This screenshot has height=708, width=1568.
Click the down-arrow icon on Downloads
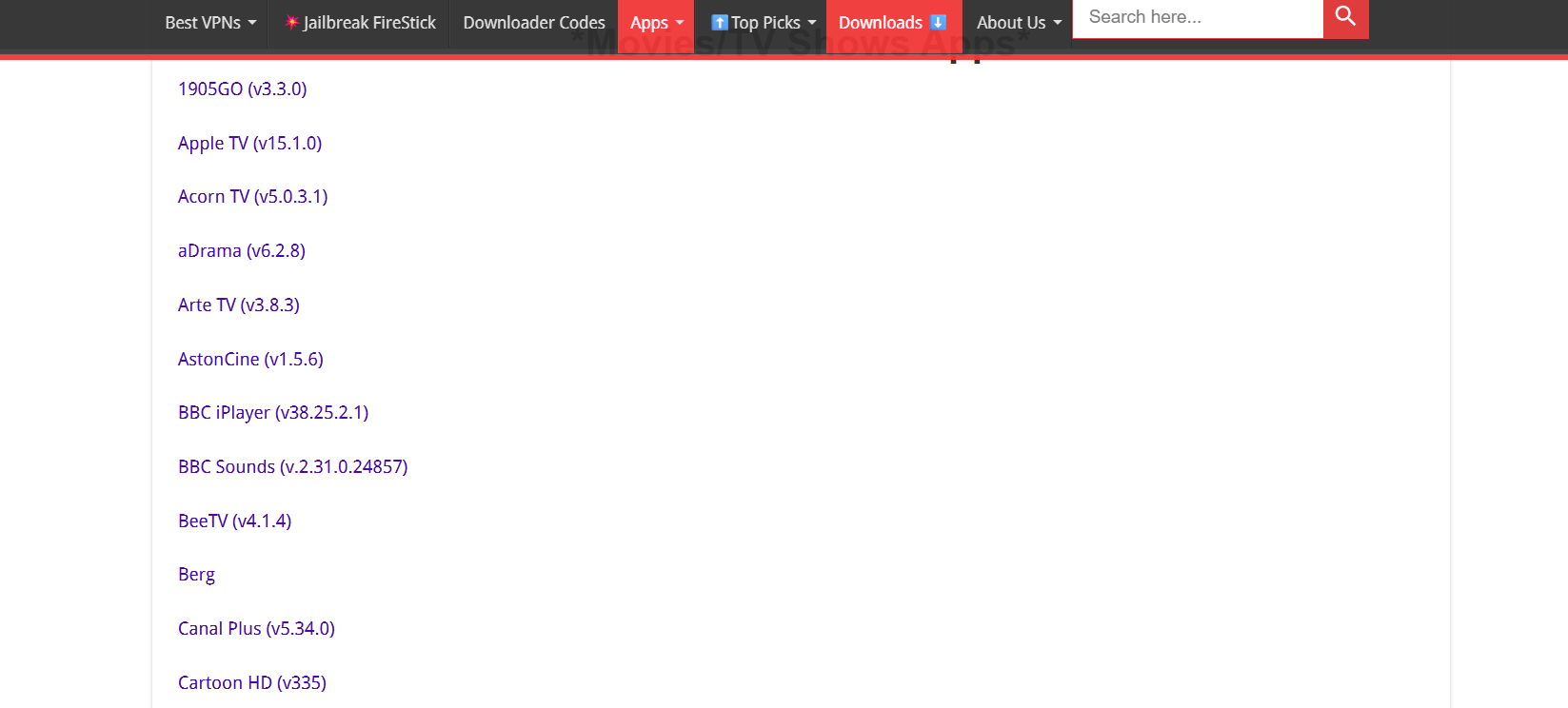[x=938, y=23]
